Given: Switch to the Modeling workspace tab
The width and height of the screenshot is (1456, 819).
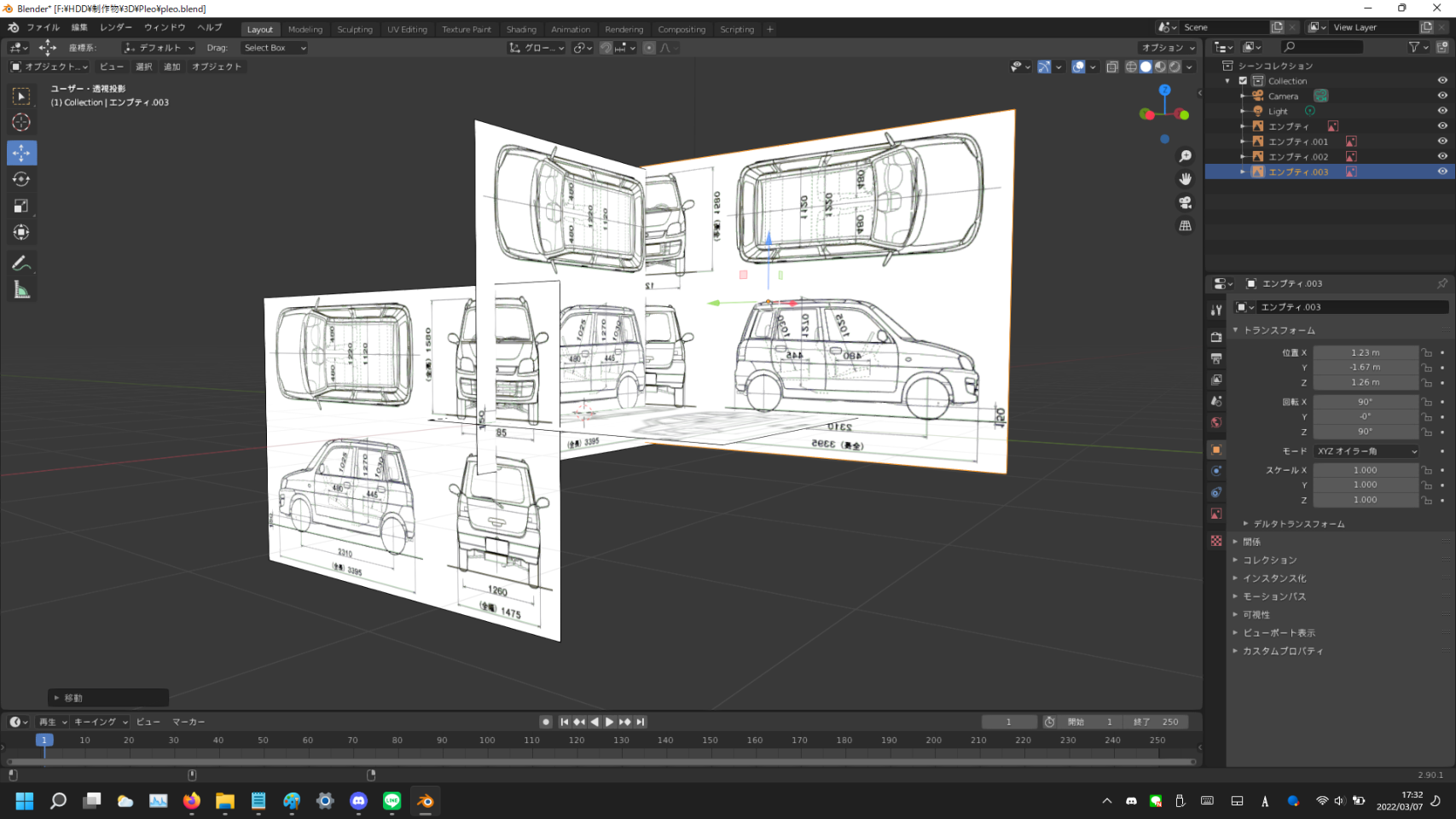Looking at the screenshot, I should pos(305,29).
